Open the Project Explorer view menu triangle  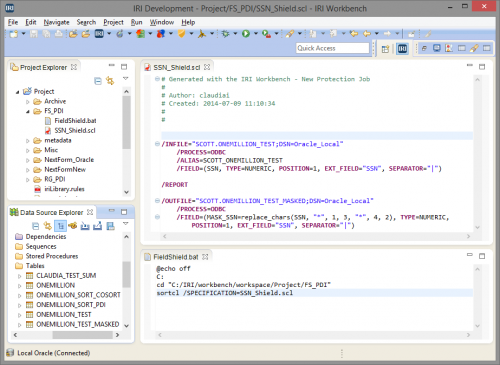[125, 79]
